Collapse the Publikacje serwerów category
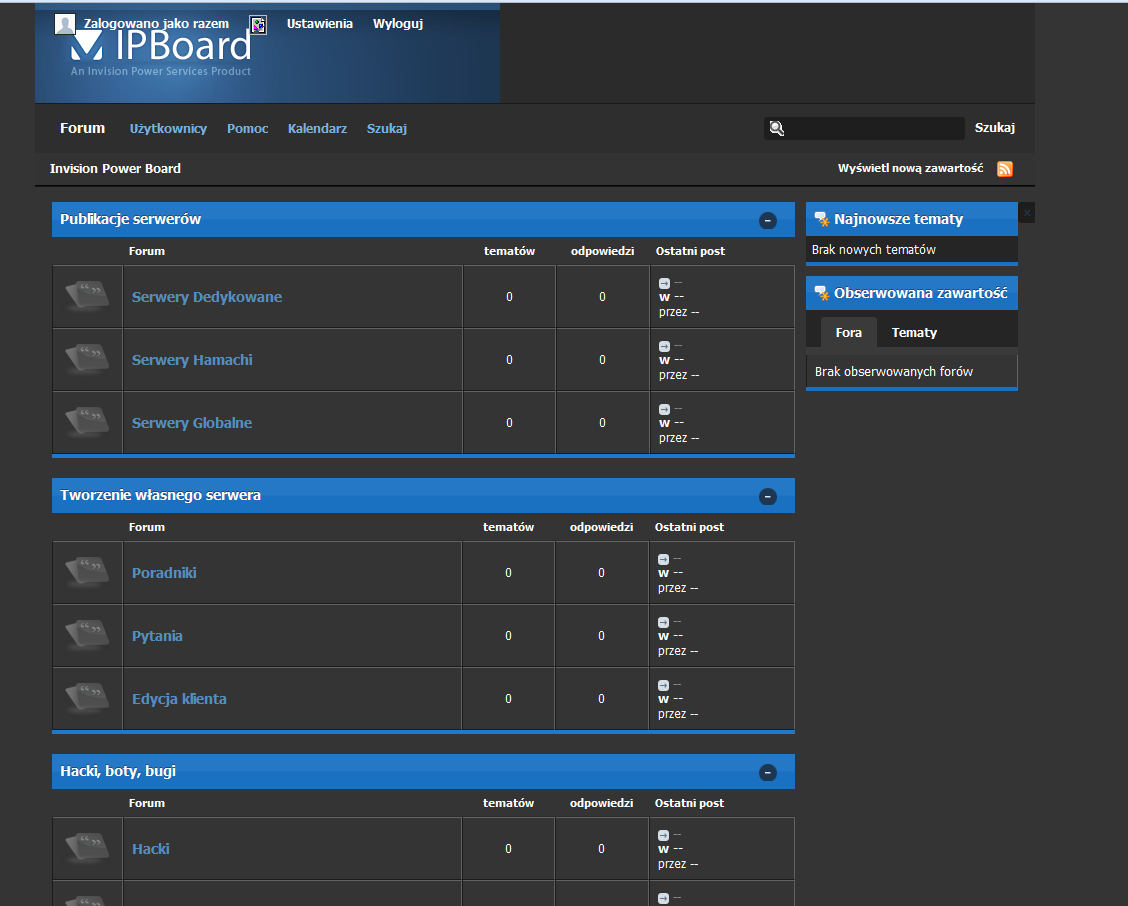The image size is (1128, 906). tap(768, 220)
